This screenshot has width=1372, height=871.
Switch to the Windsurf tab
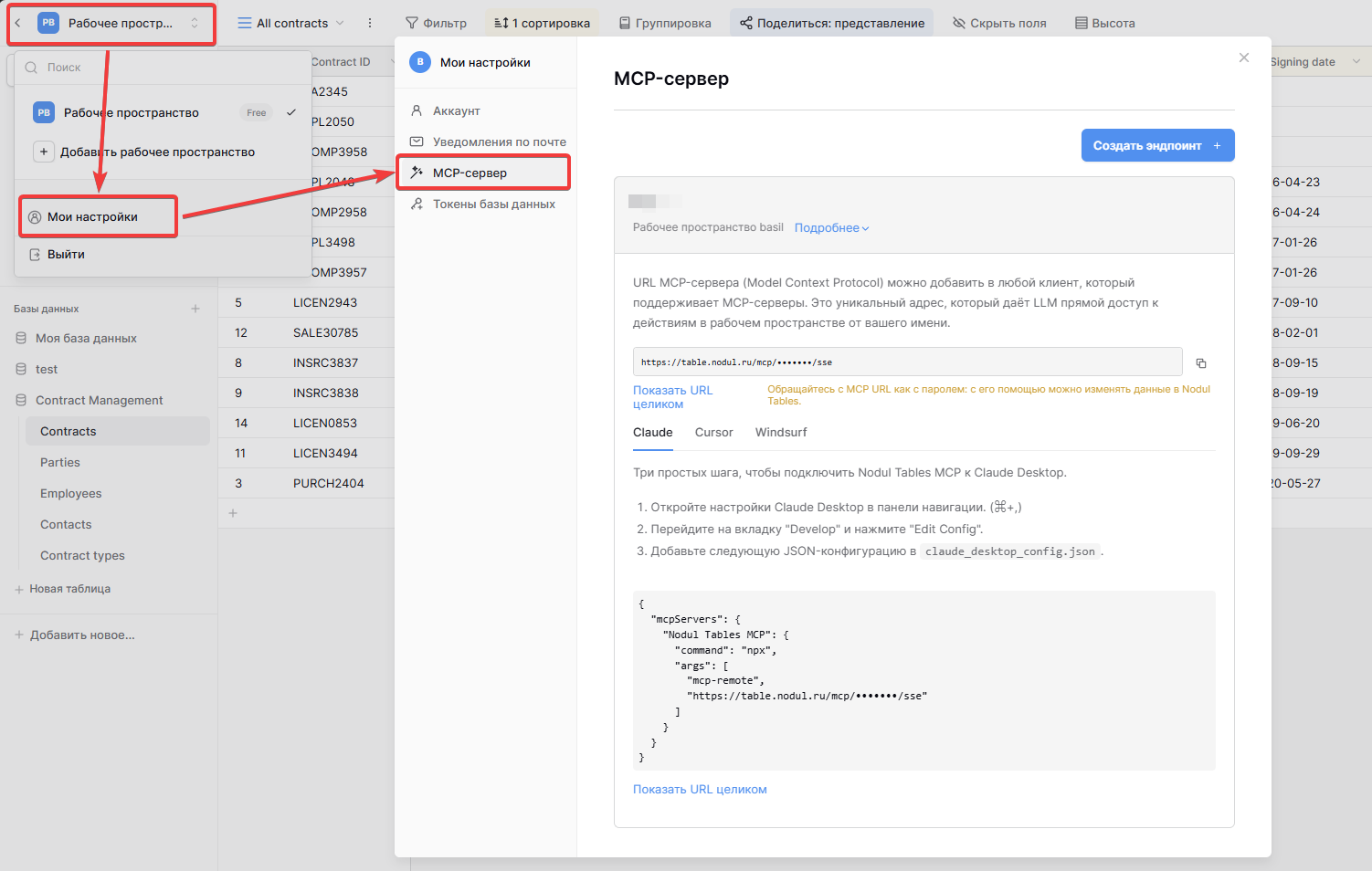781,433
